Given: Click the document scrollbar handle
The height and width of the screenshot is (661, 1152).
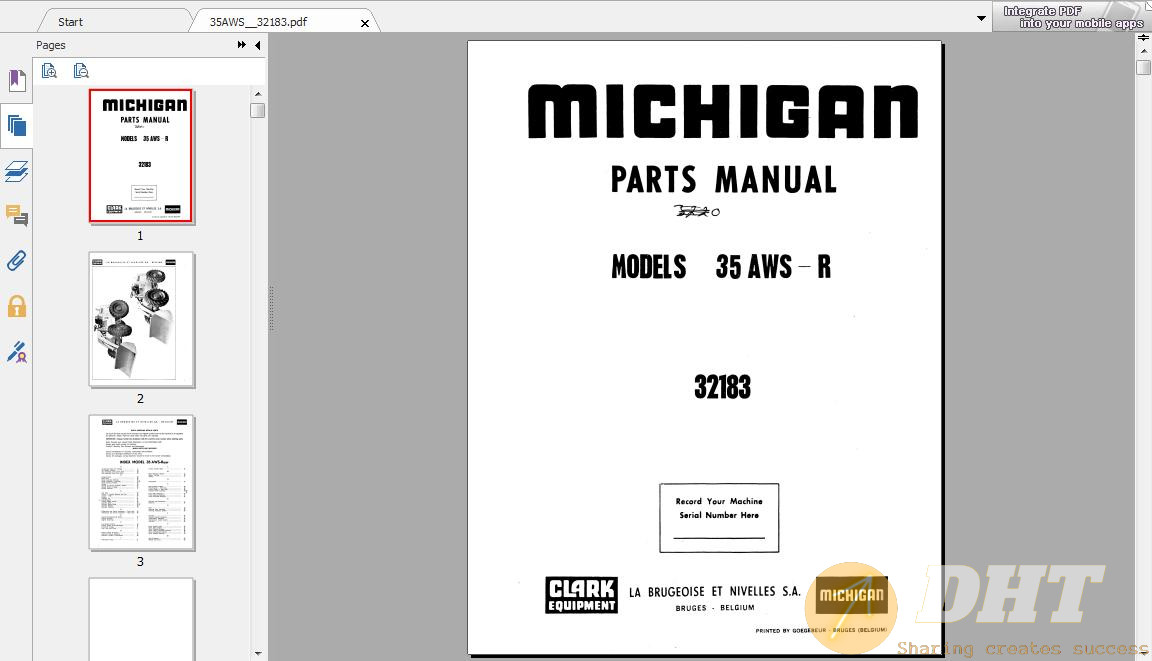Looking at the screenshot, I should 1143,68.
